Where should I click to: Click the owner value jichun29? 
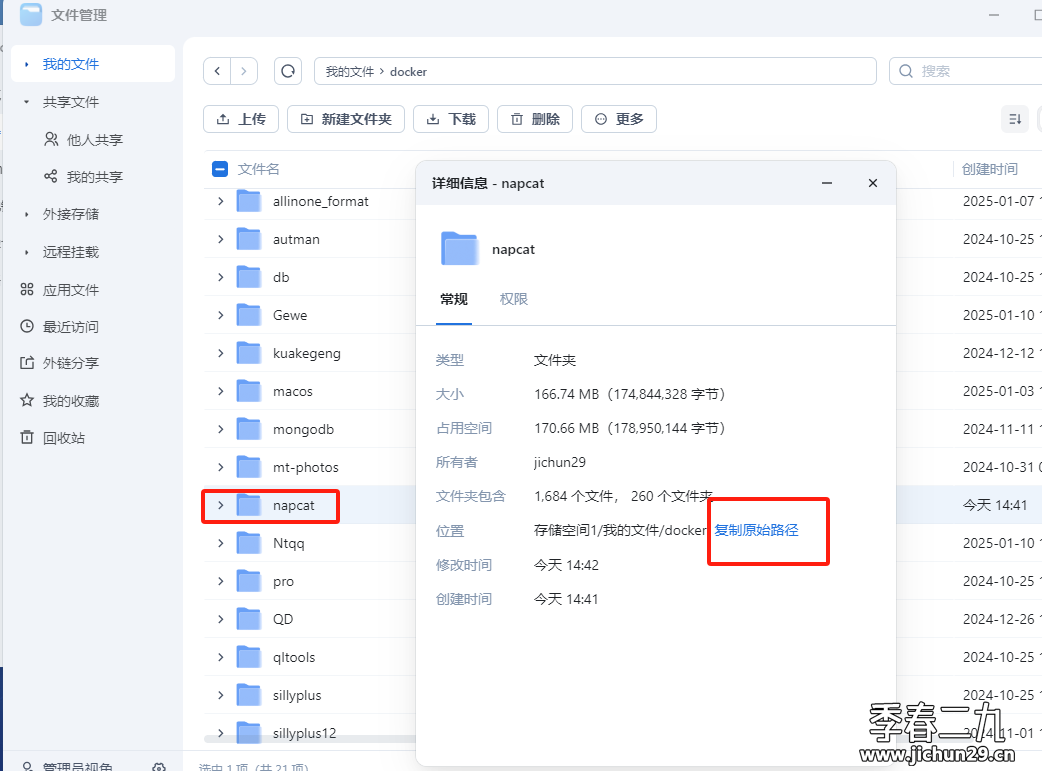(560, 462)
